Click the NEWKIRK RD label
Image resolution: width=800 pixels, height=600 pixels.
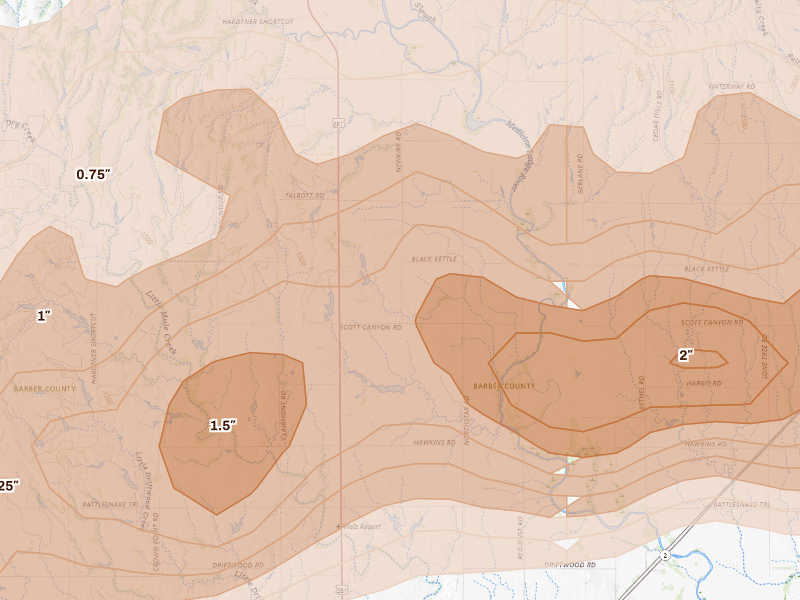[399, 152]
